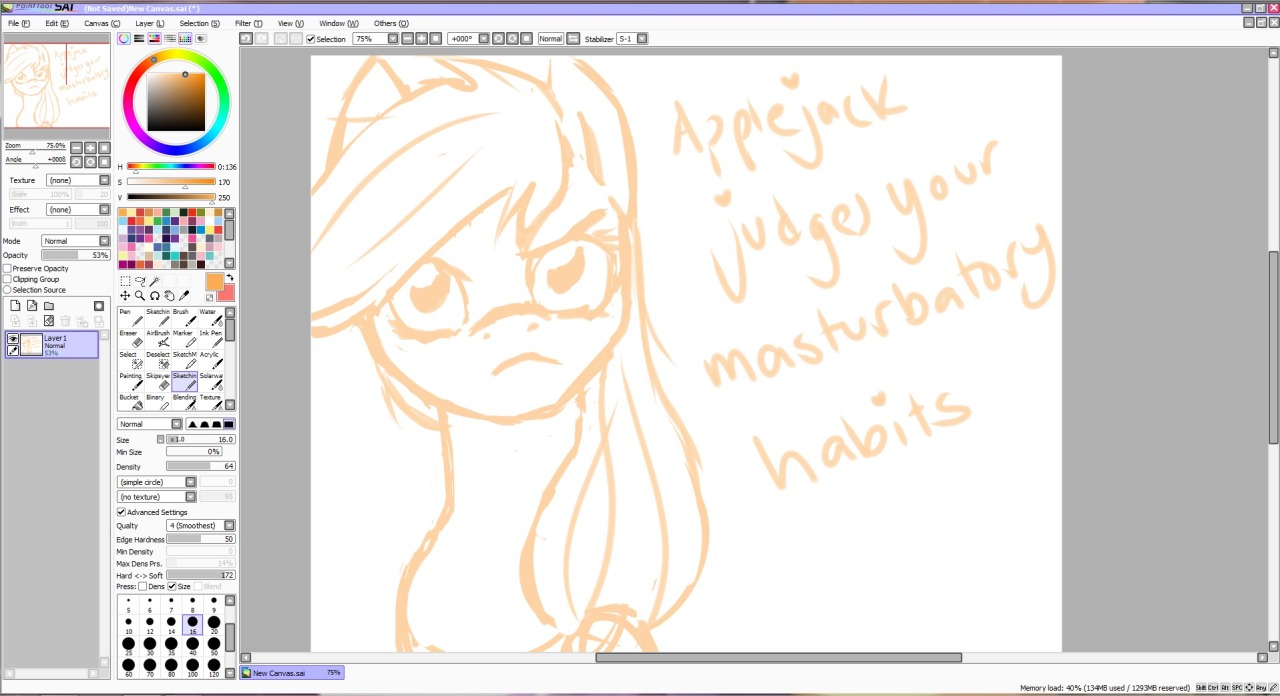Pick the move layer tool

(125, 296)
